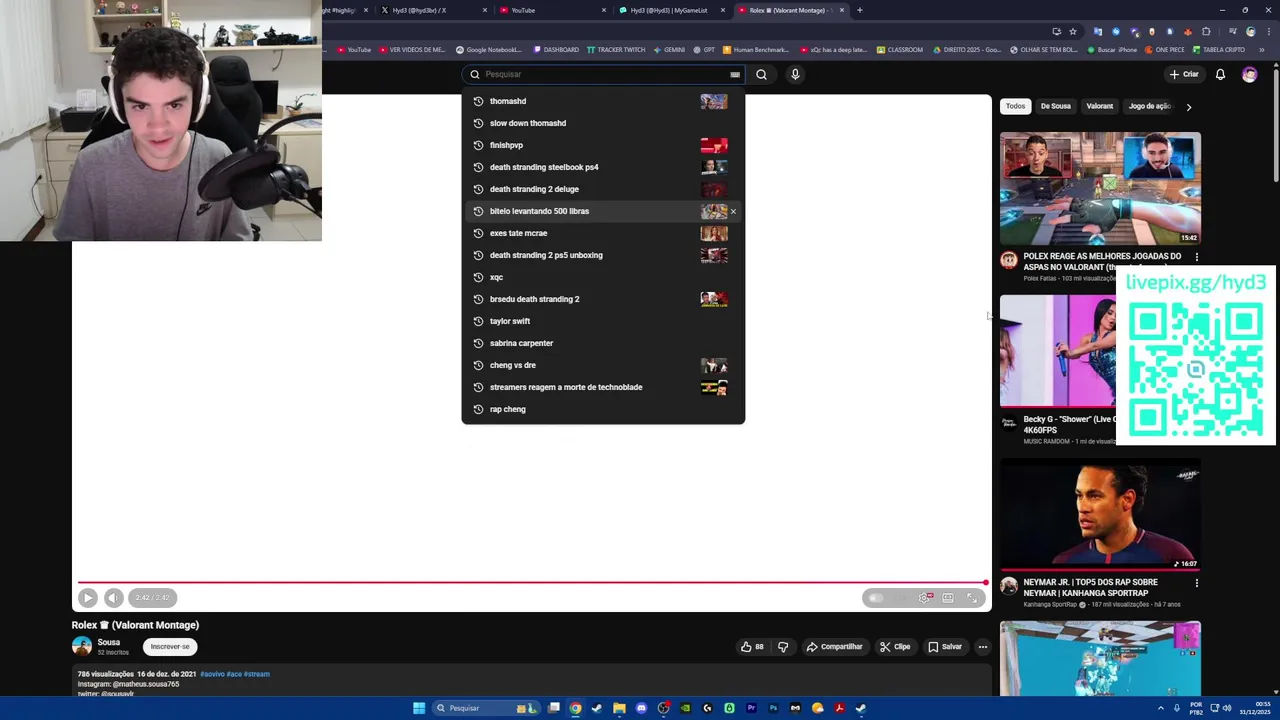This screenshot has width=1280, height=720.
Task: Select suggestion 'finishpvp'
Action: click(x=603, y=145)
